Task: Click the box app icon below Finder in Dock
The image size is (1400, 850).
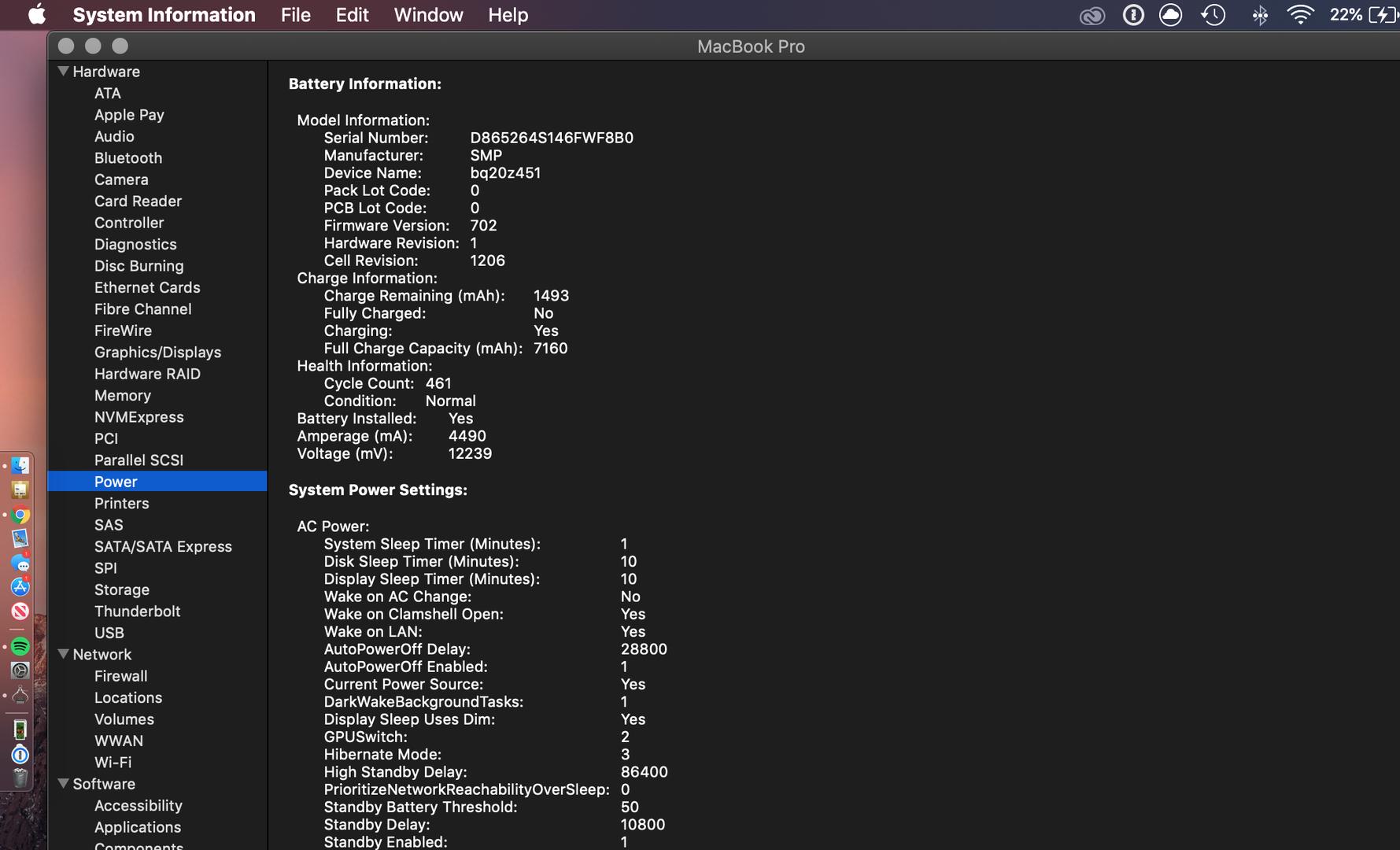Action: coord(20,490)
